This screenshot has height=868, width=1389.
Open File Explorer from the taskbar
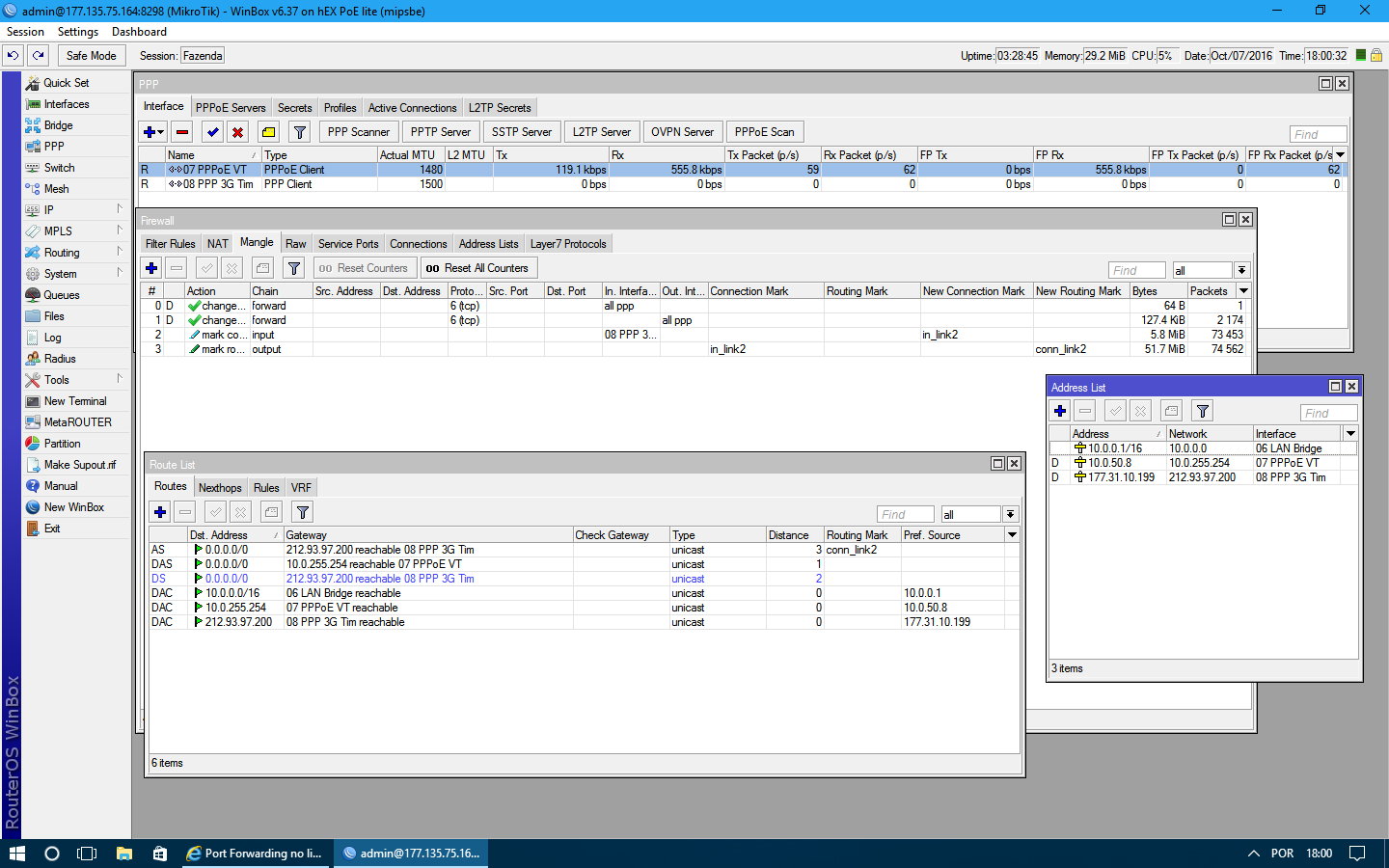pyautogui.click(x=123, y=854)
